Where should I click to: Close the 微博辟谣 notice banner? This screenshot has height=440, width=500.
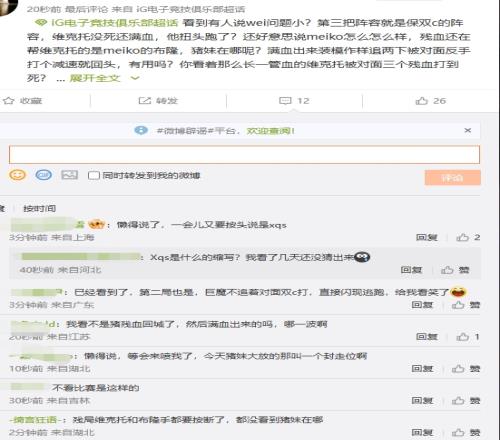[468, 130]
